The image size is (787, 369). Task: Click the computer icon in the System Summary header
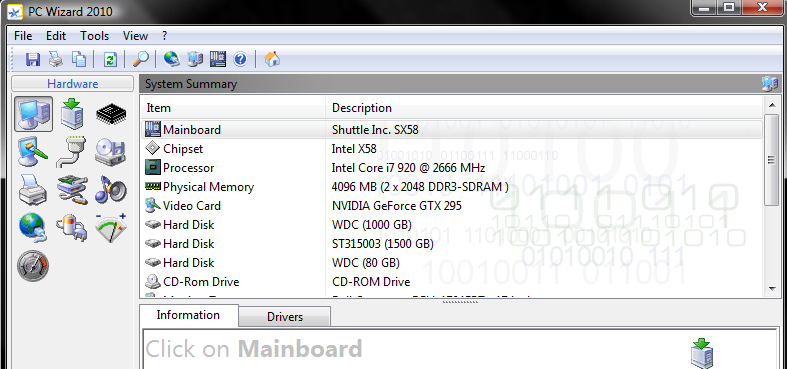pos(769,84)
